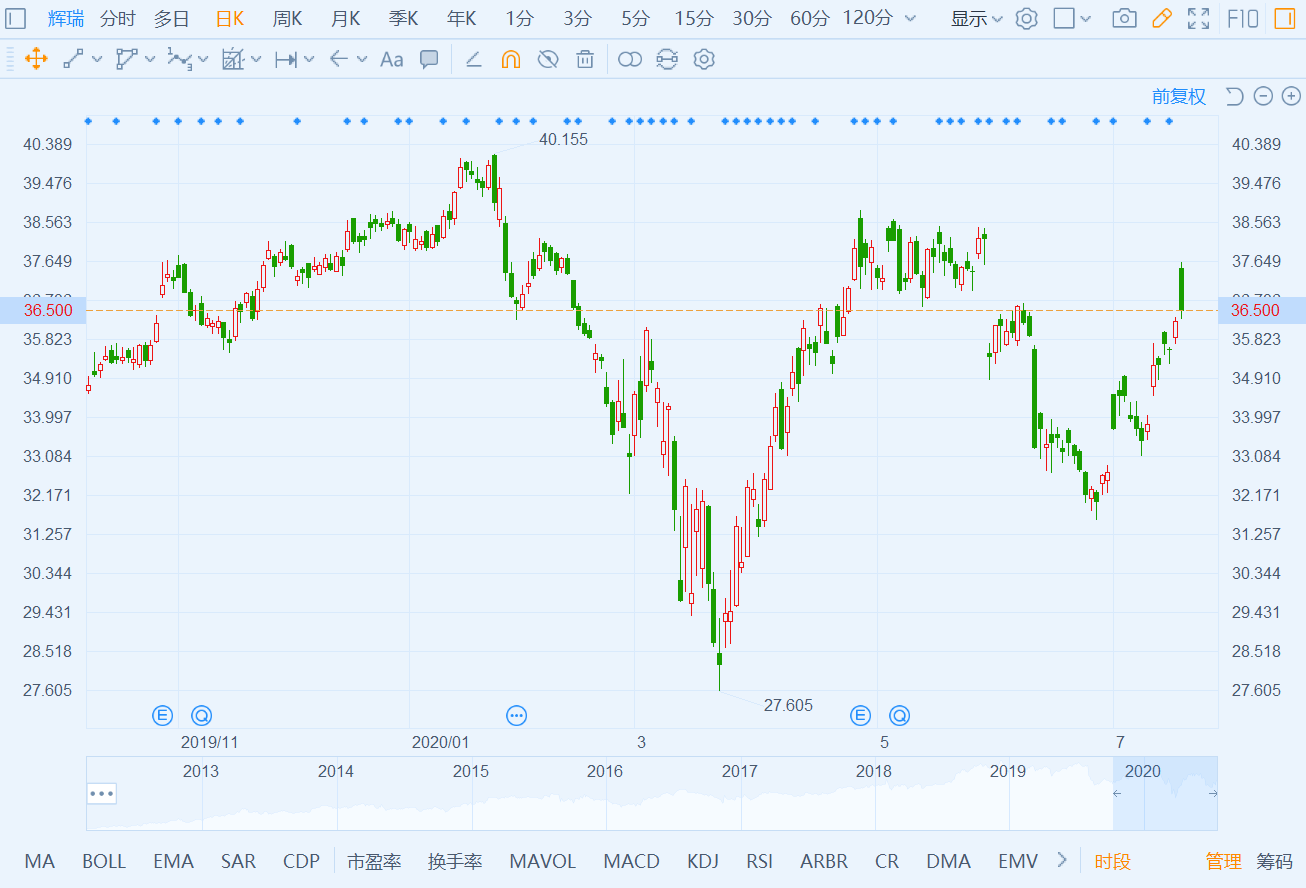Screen dimensions: 1306x888
Task: Switch to 周K weekly chart tab
Action: pyautogui.click(x=287, y=19)
